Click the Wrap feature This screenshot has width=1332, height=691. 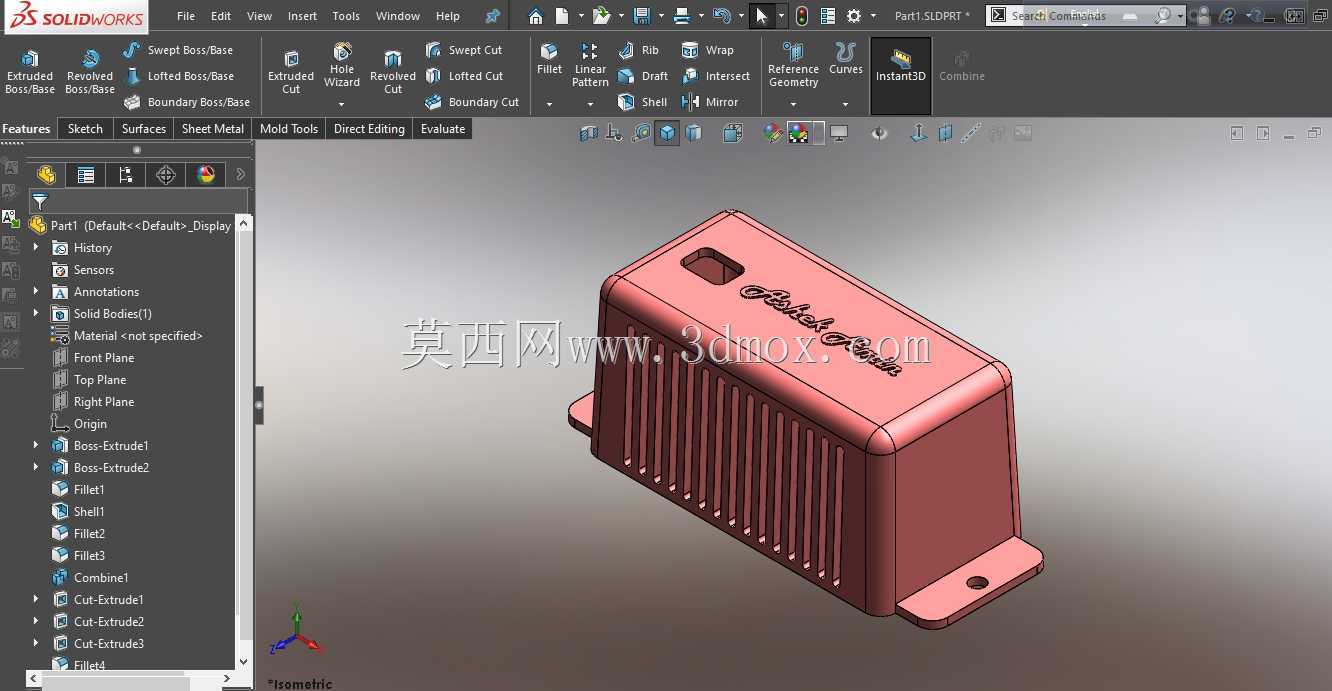(707, 50)
